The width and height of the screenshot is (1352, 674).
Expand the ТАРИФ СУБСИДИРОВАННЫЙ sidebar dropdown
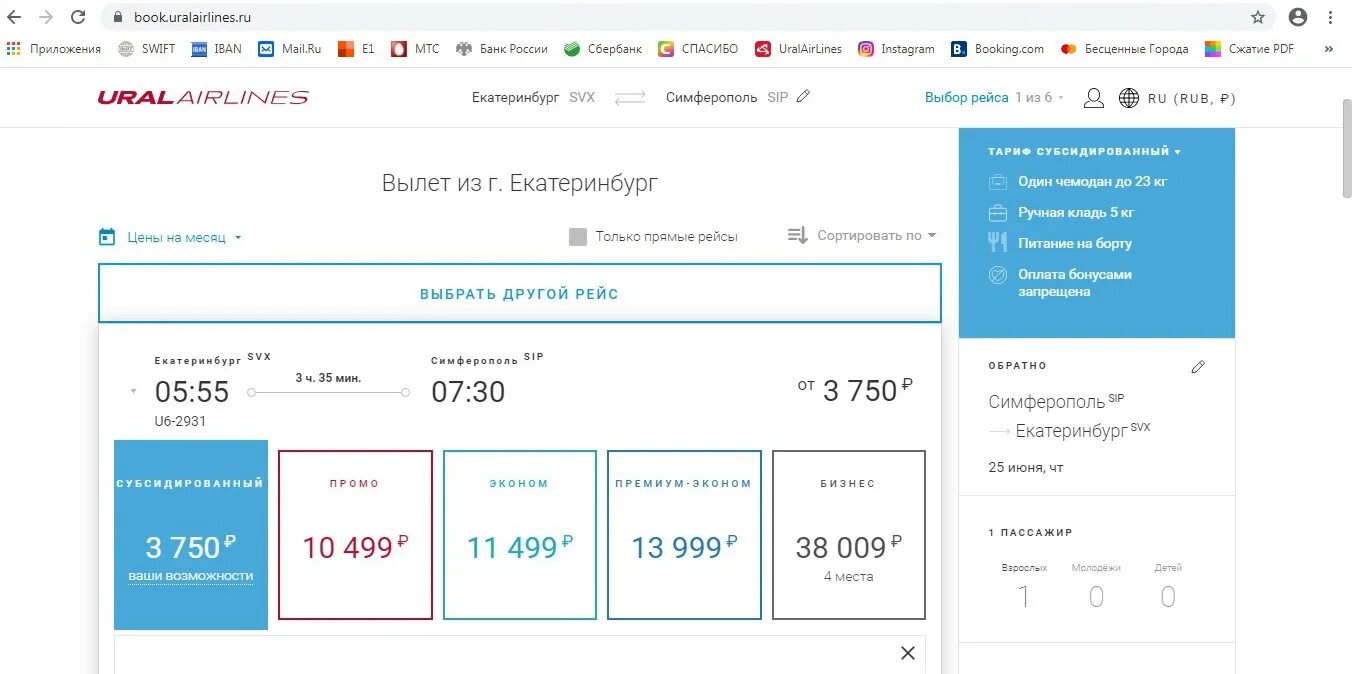point(1084,152)
